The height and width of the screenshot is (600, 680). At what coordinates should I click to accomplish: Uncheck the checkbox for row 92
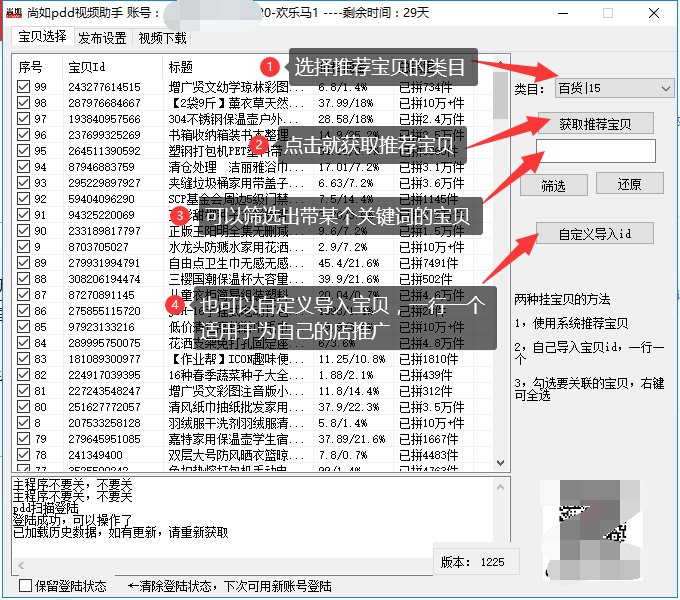tap(23, 199)
